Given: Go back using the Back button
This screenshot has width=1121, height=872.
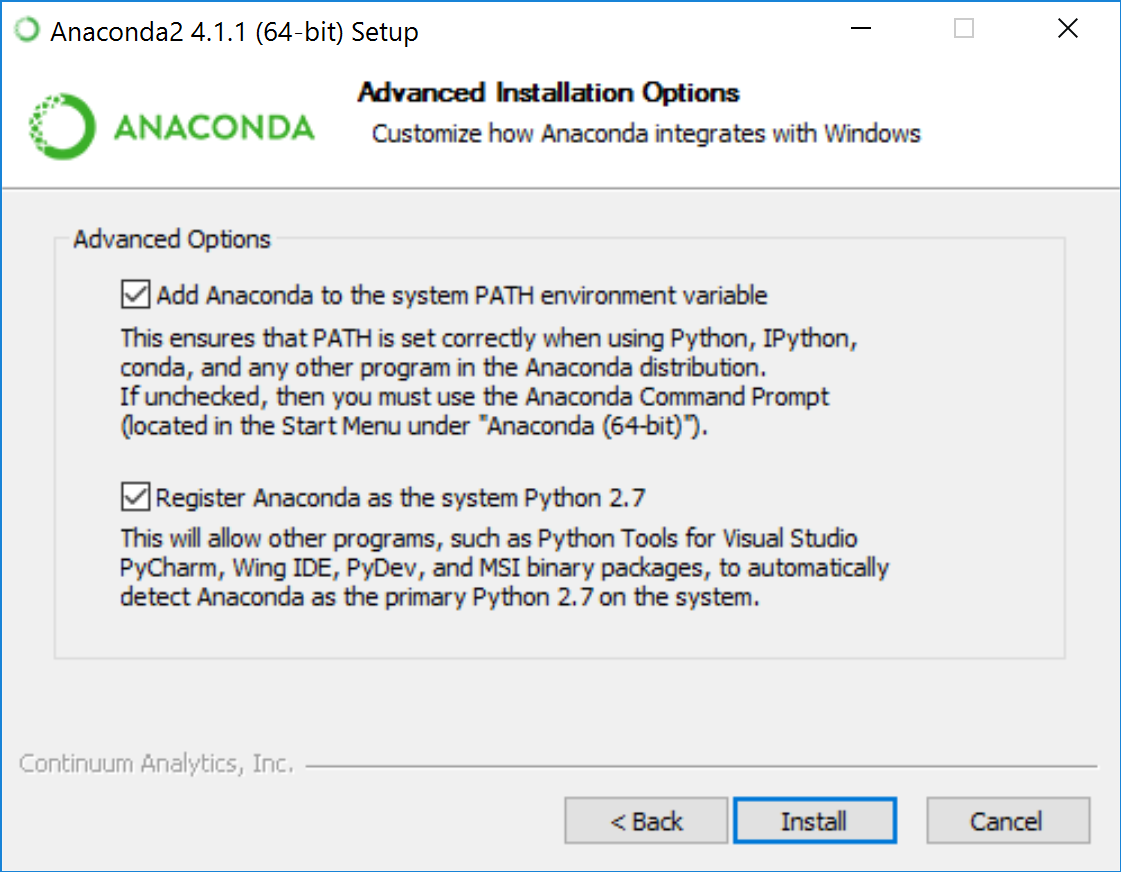Looking at the screenshot, I should click(x=645, y=820).
